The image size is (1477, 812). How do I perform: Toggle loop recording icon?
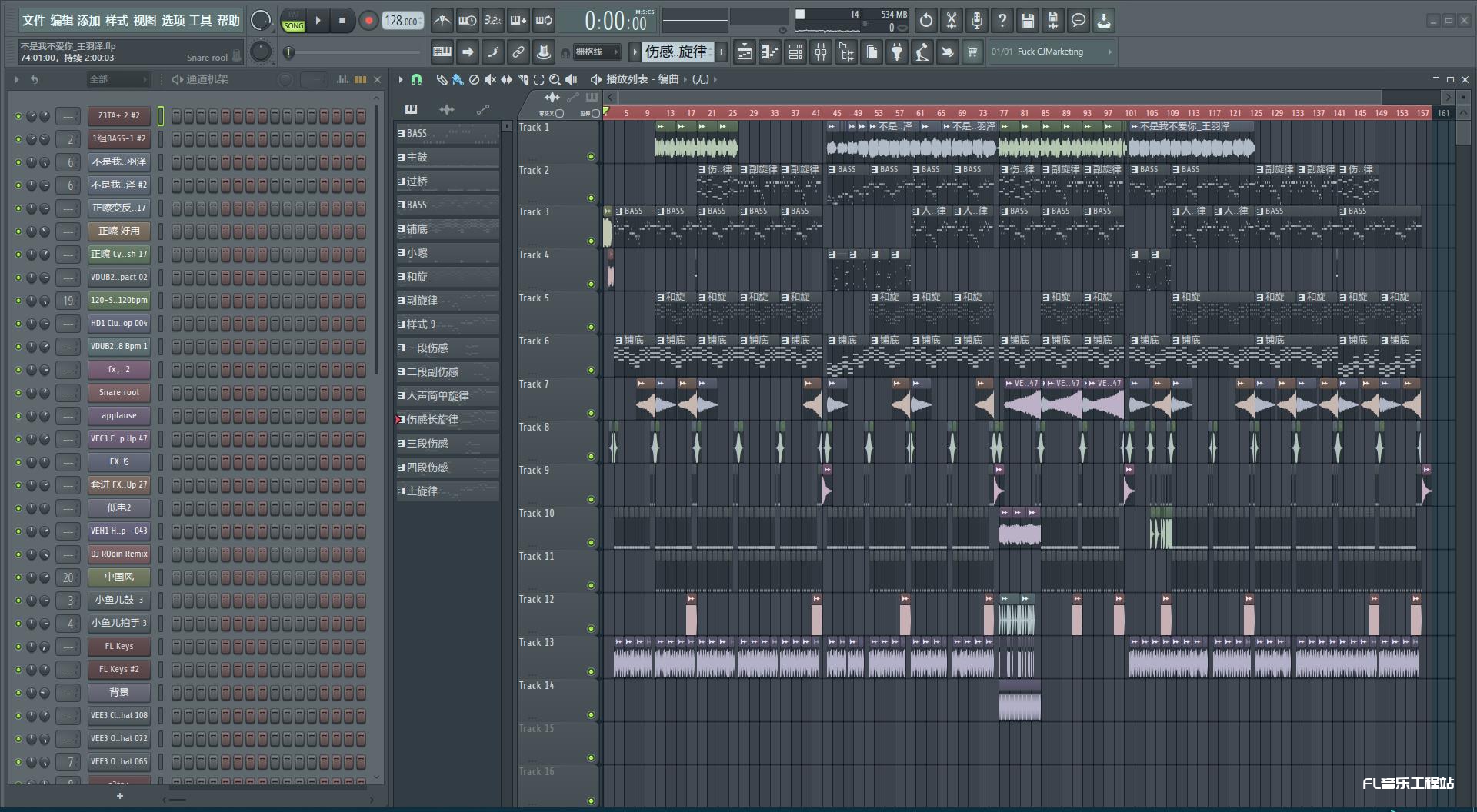tap(544, 21)
